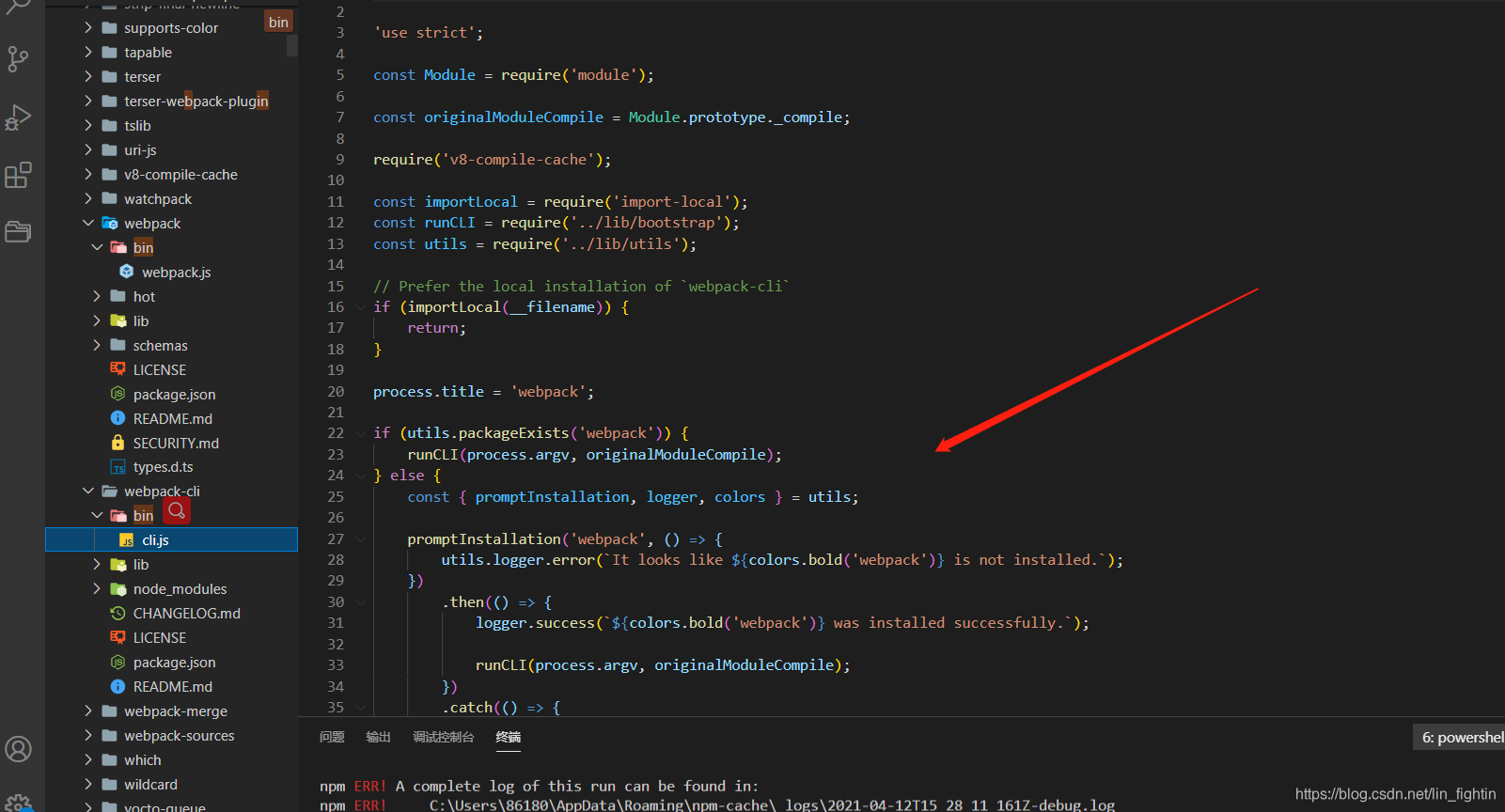
Task: Click the SECURITY.md lock icon
Action: coord(118,443)
